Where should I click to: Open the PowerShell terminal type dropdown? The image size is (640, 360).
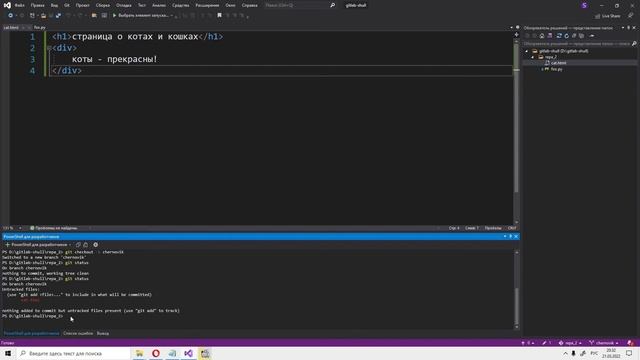(x=70, y=245)
